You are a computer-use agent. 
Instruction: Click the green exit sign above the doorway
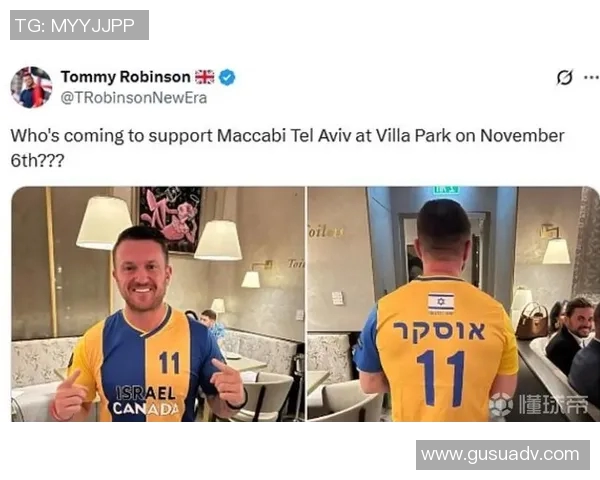click(x=446, y=189)
